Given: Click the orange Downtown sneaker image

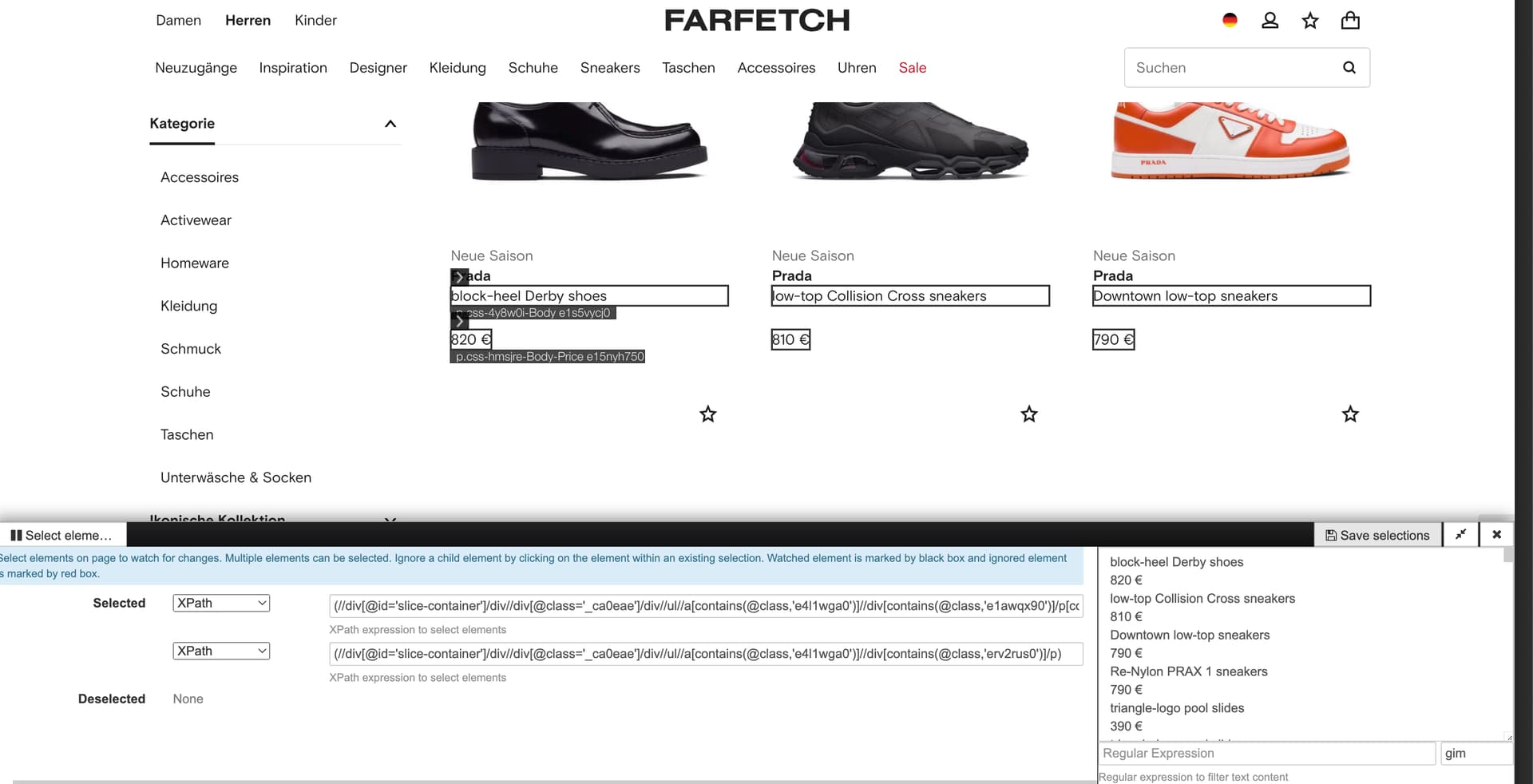Looking at the screenshot, I should (x=1230, y=141).
